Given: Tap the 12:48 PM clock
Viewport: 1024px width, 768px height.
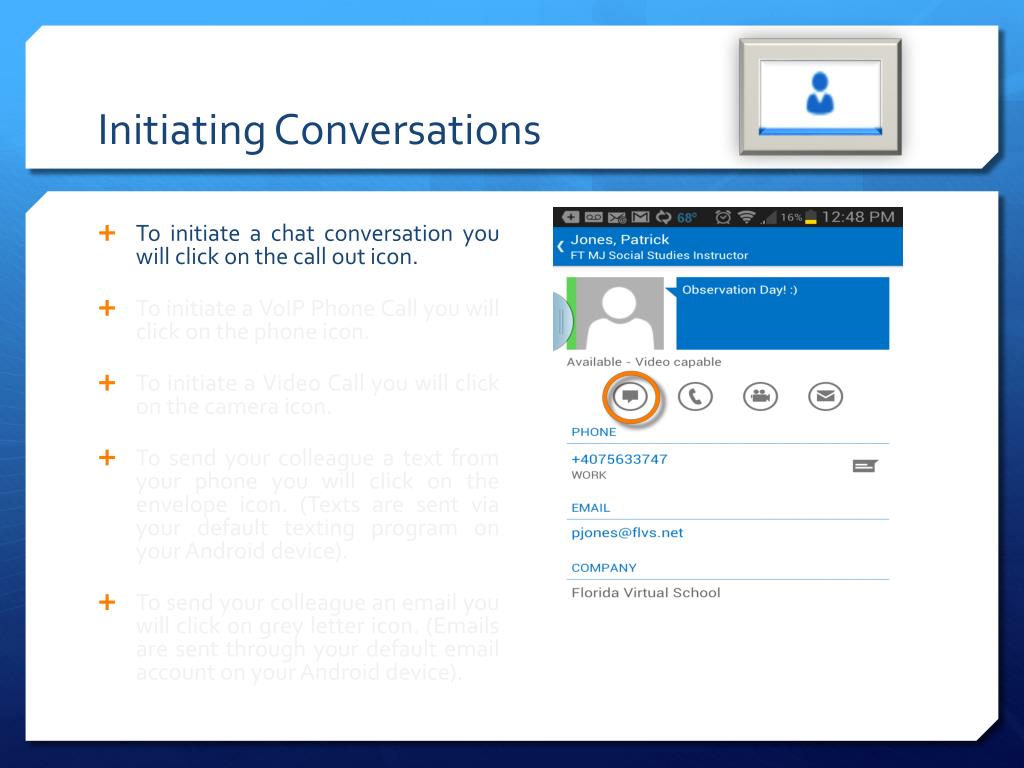Looking at the screenshot, I should click(857, 217).
